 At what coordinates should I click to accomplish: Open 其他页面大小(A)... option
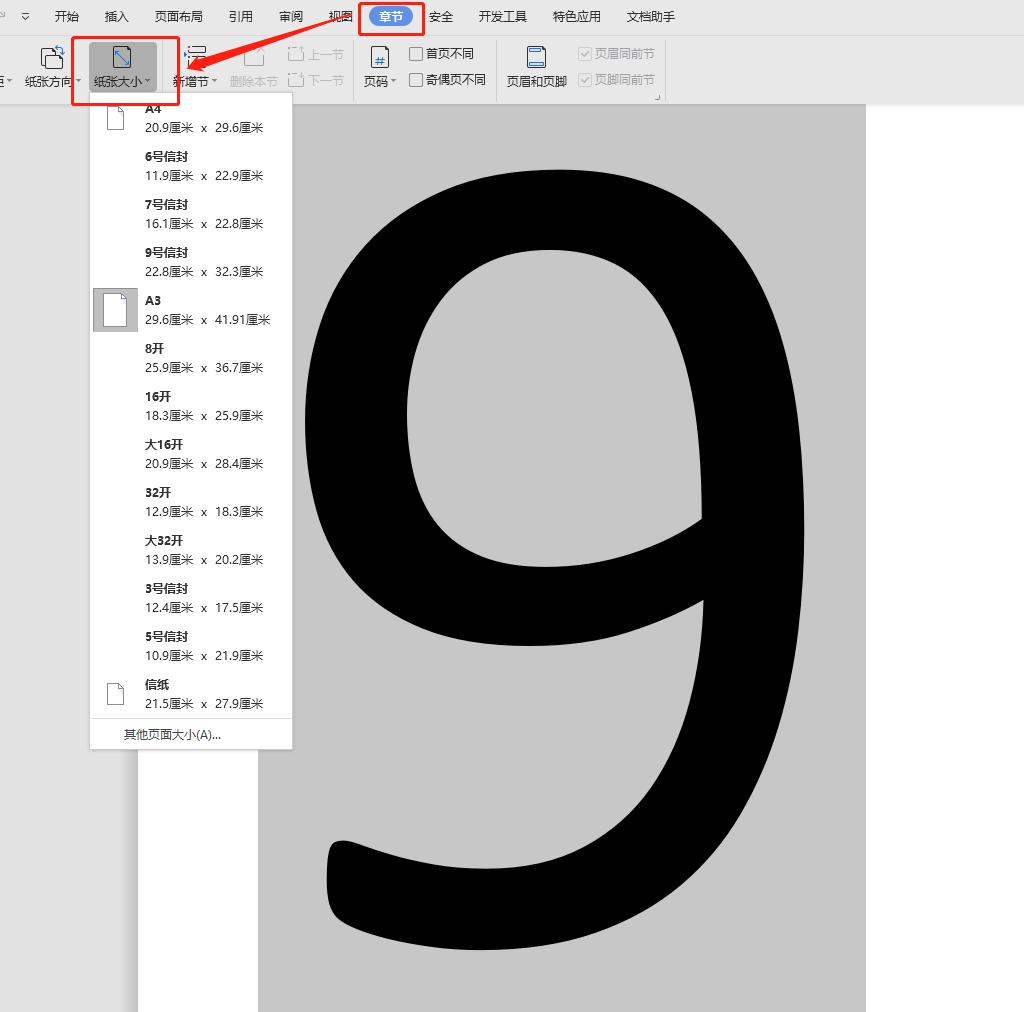click(x=172, y=735)
